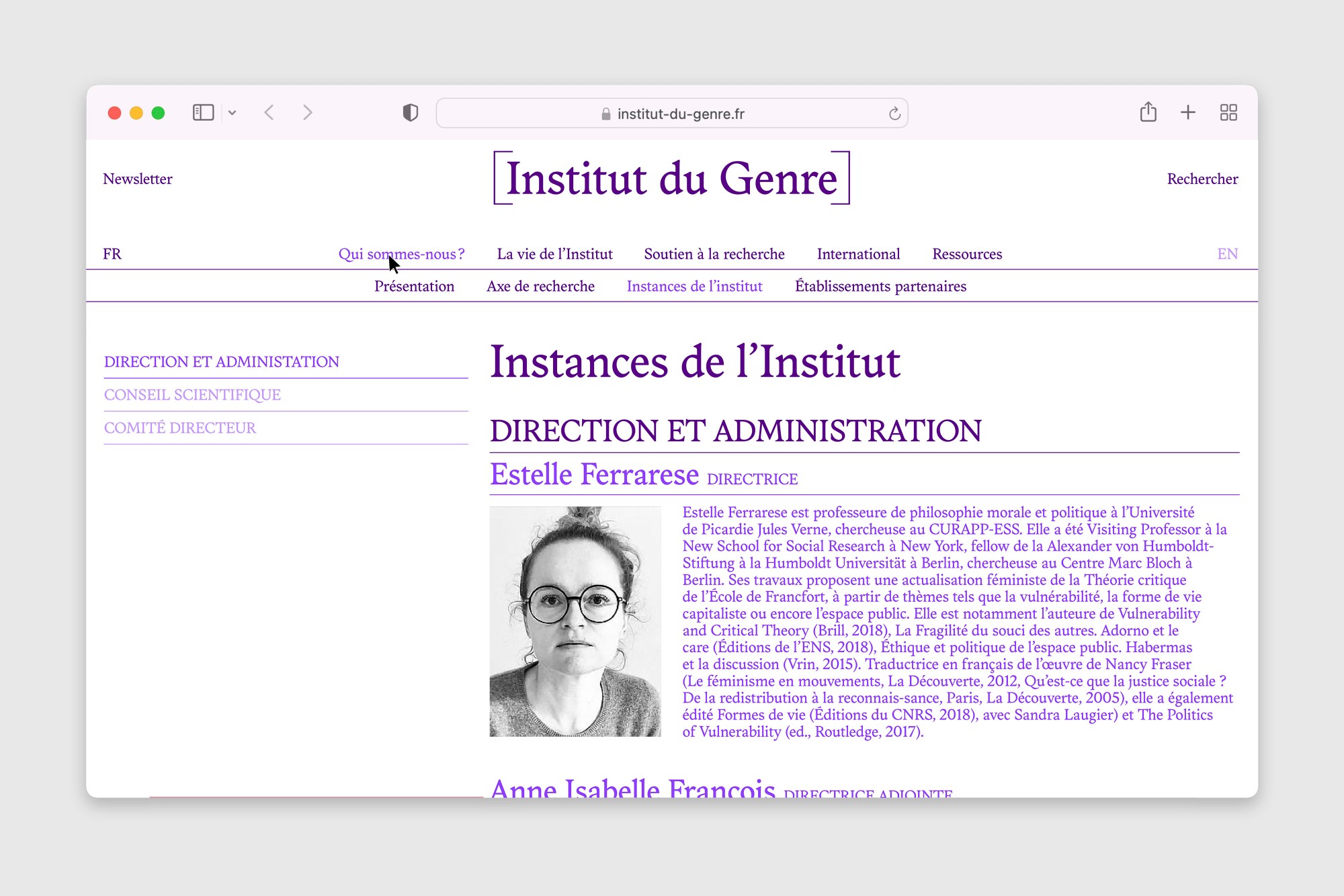Screen dimensions: 1344x896
Task: Open sidebar options dropdown chevron
Action: 233,113
